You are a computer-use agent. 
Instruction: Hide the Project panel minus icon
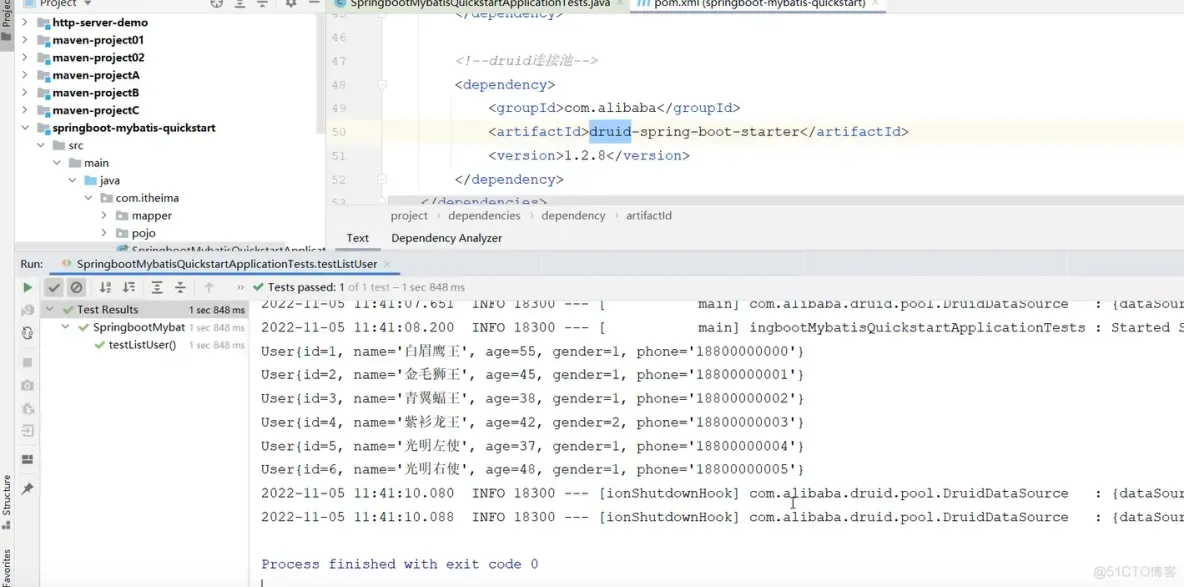[x=313, y=4]
